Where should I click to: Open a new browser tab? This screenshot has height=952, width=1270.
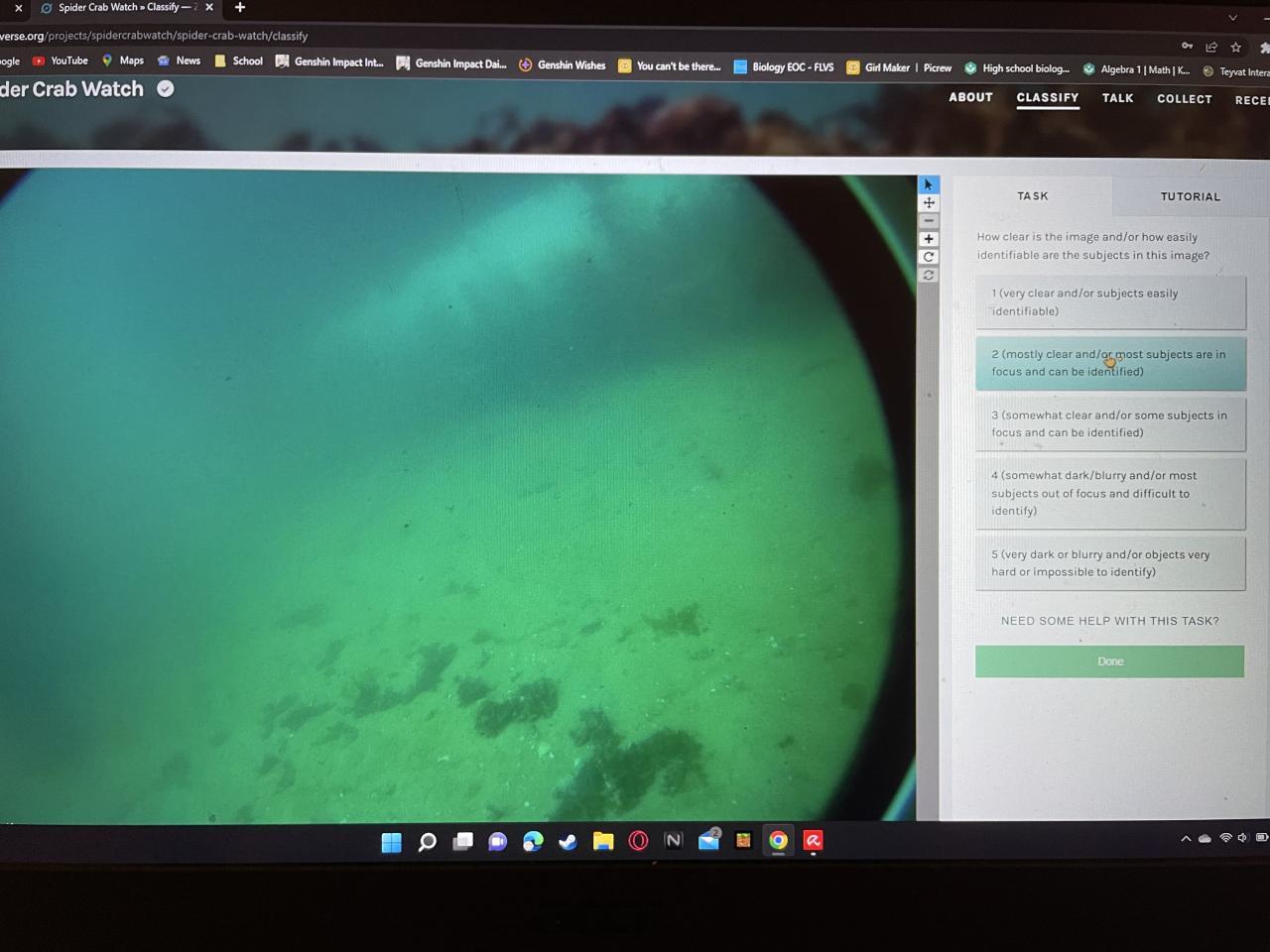[x=239, y=7]
